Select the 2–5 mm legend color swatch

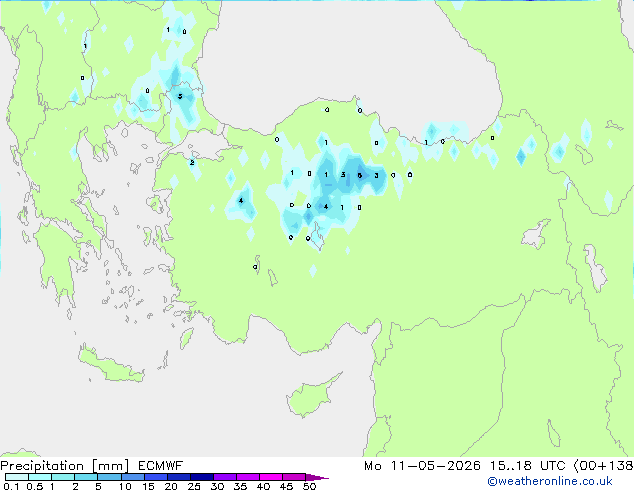click(x=86, y=477)
